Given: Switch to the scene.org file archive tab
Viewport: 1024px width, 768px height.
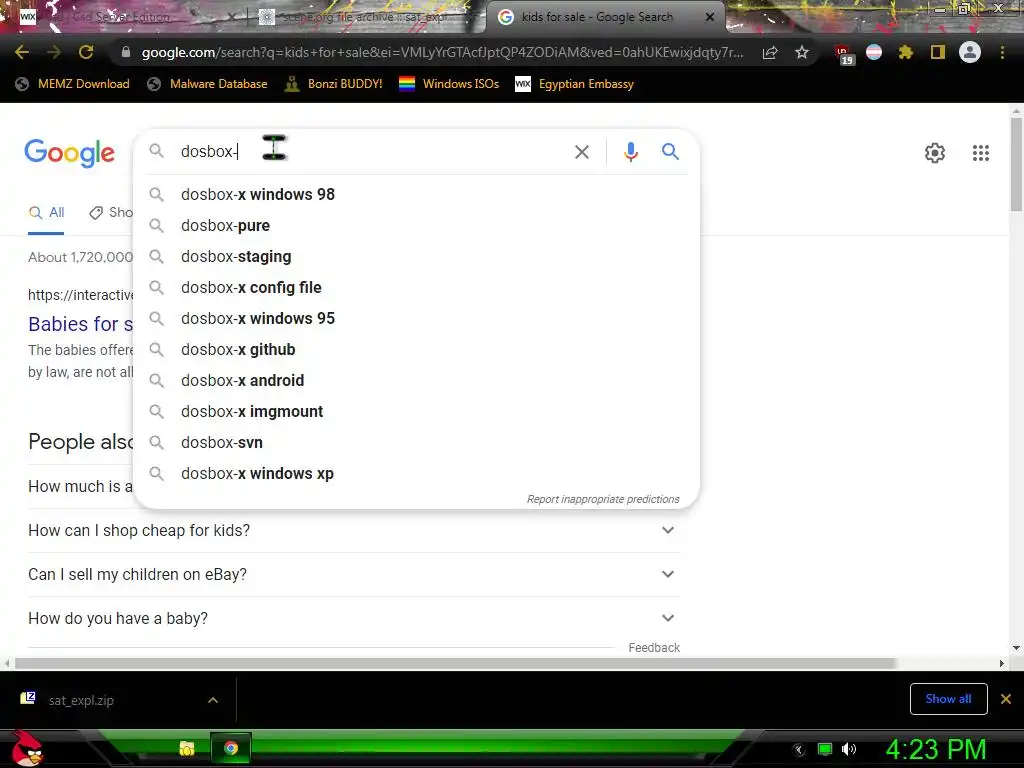Looking at the screenshot, I should tap(362, 17).
